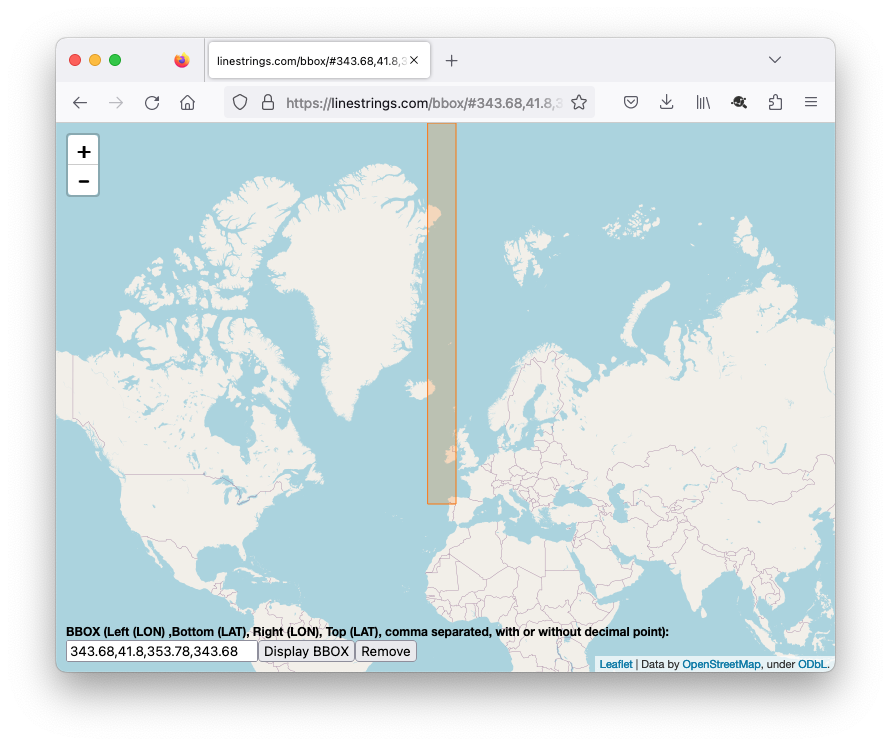Open the downloads panel
Viewport: 891px width, 746px height.
point(667,102)
